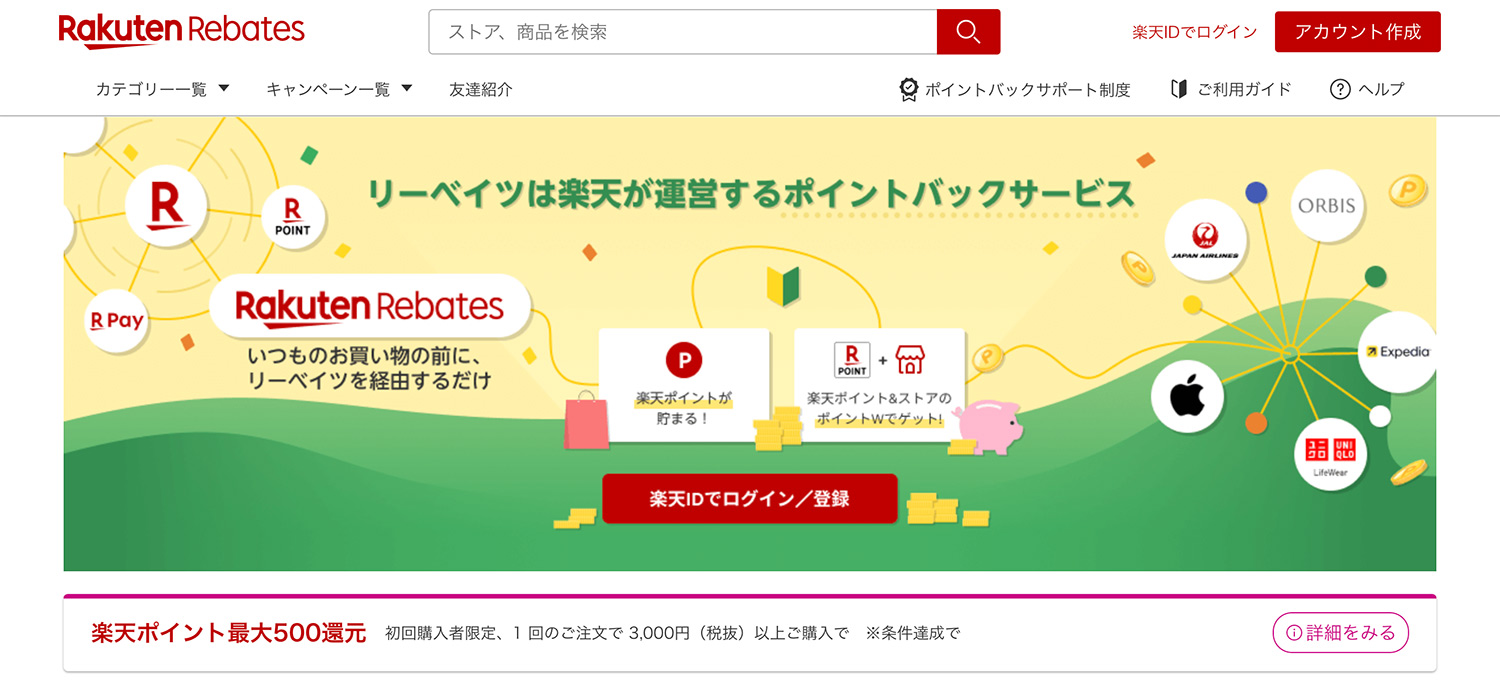Click the アカウント作成 button
The width and height of the screenshot is (1500, 686).
(x=1357, y=32)
